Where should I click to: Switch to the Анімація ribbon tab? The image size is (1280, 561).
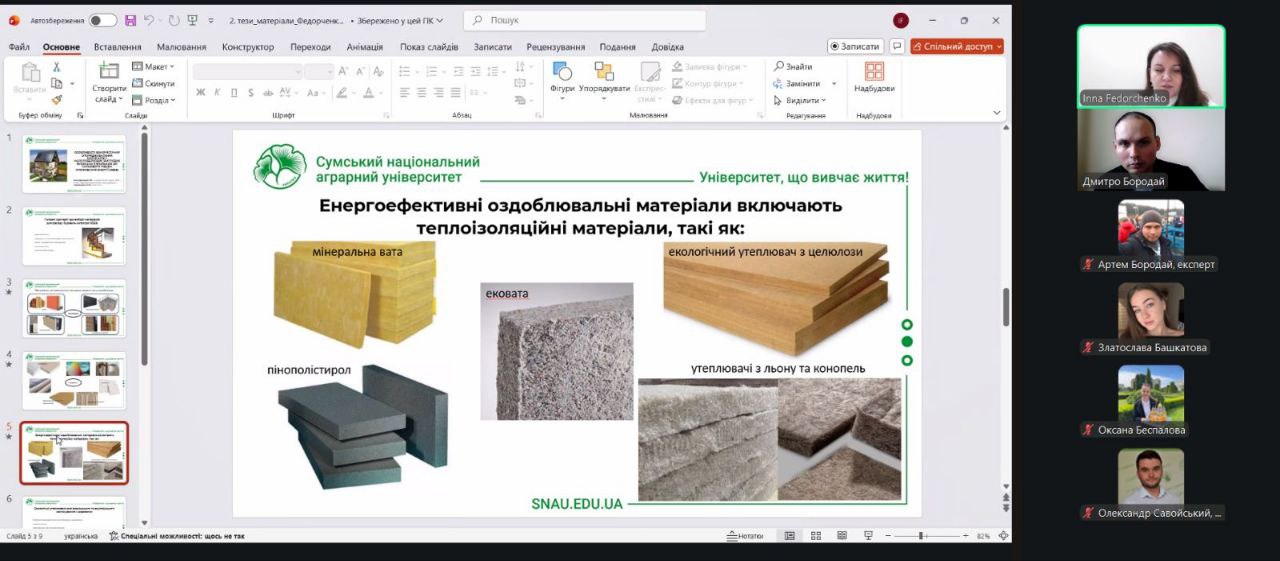[x=364, y=47]
